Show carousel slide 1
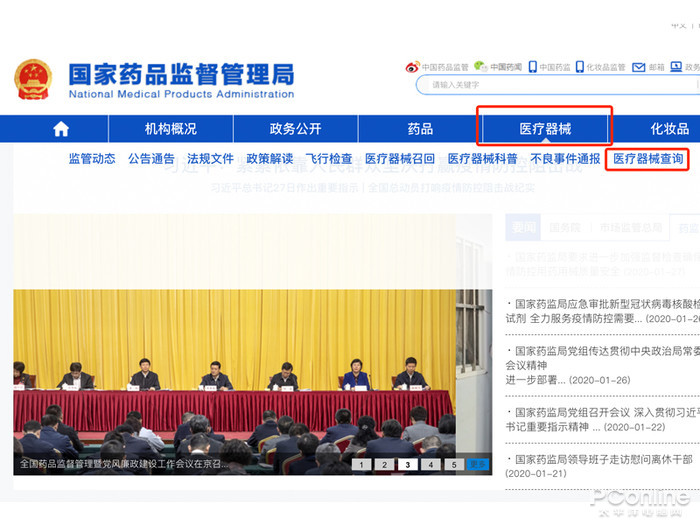 click(361, 464)
